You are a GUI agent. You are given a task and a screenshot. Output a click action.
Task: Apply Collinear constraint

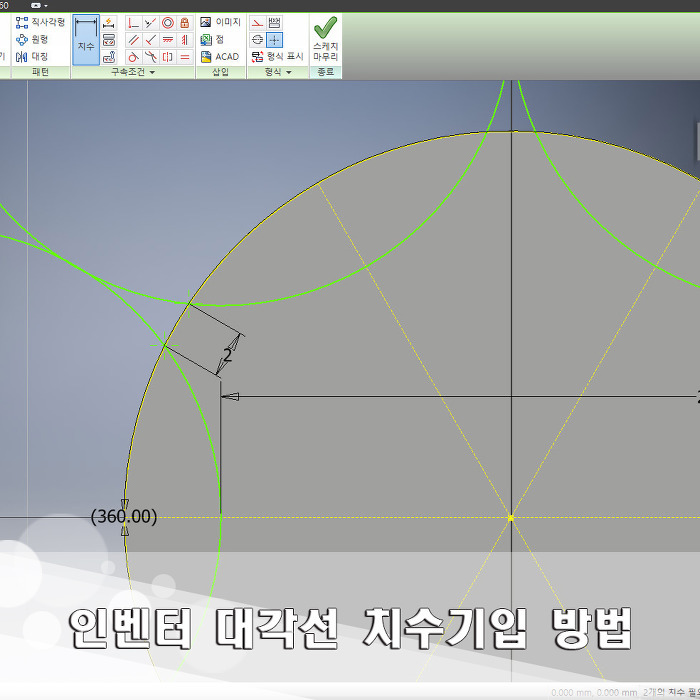click(150, 23)
